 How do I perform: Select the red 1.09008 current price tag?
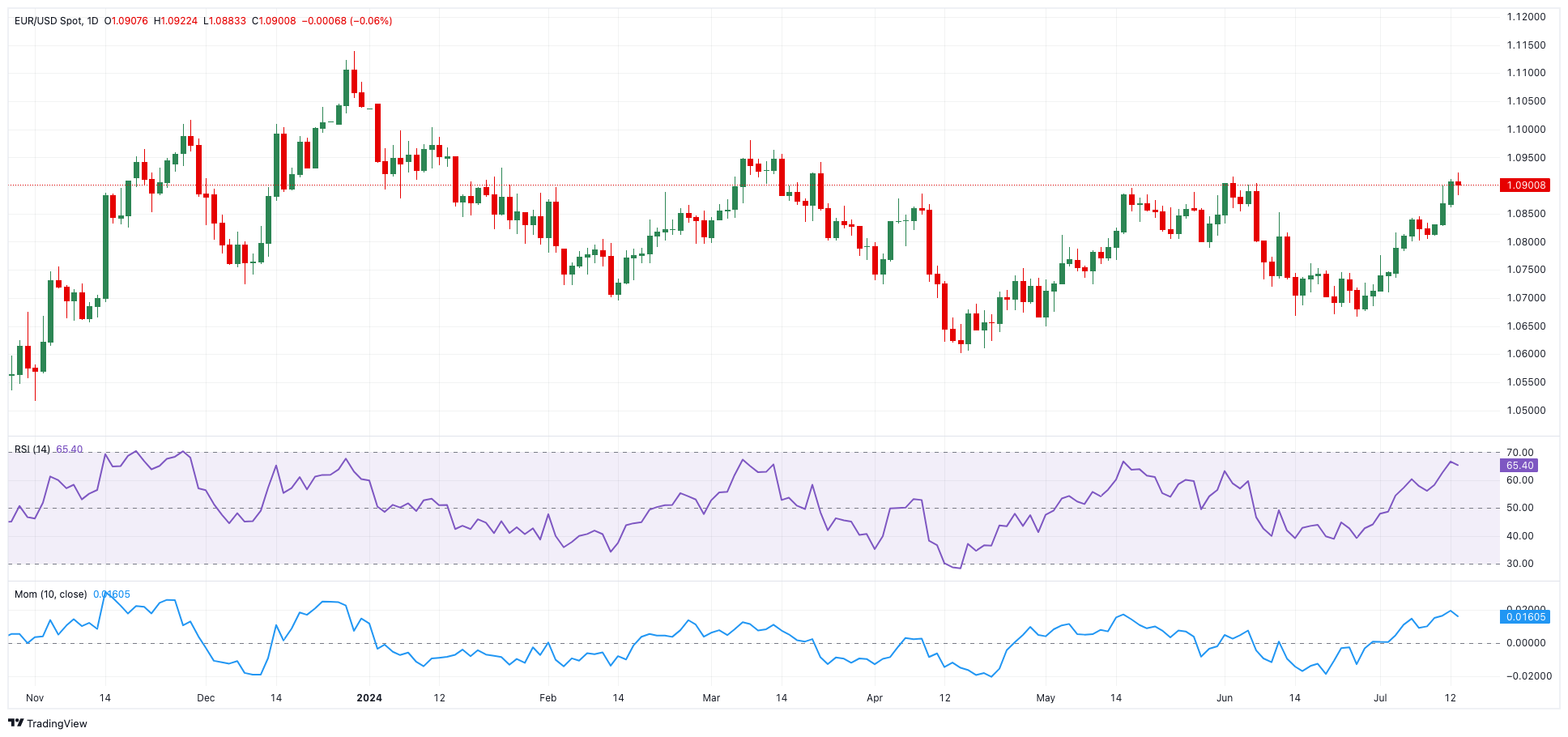click(1525, 185)
